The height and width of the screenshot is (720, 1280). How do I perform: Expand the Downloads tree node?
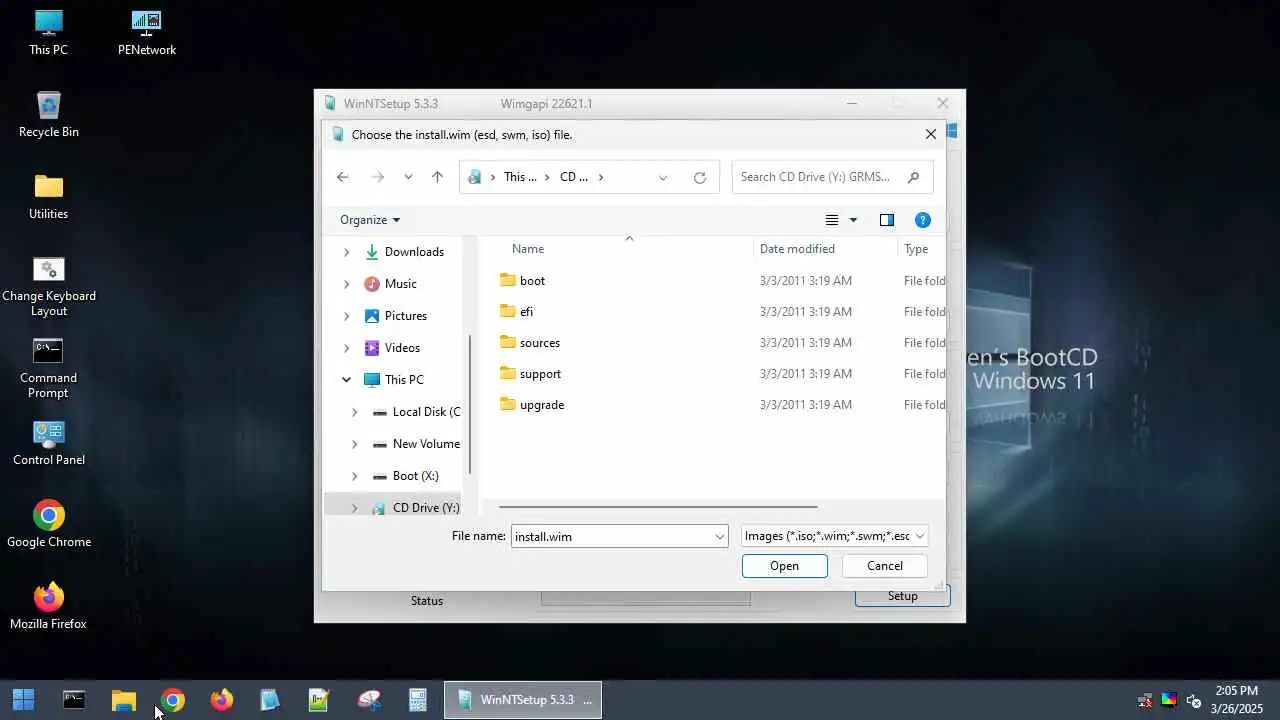tap(347, 252)
